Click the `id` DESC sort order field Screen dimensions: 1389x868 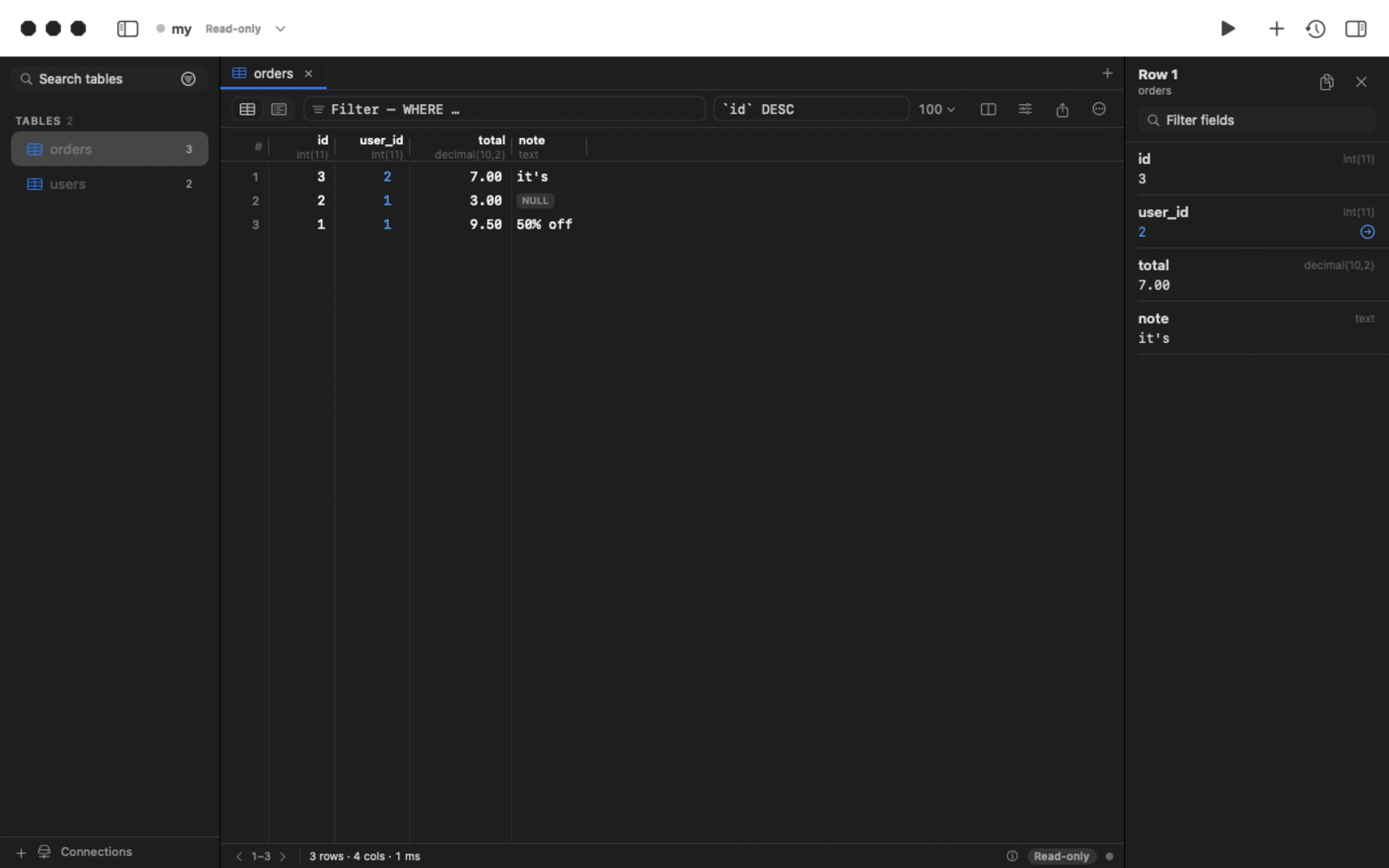coord(811,109)
